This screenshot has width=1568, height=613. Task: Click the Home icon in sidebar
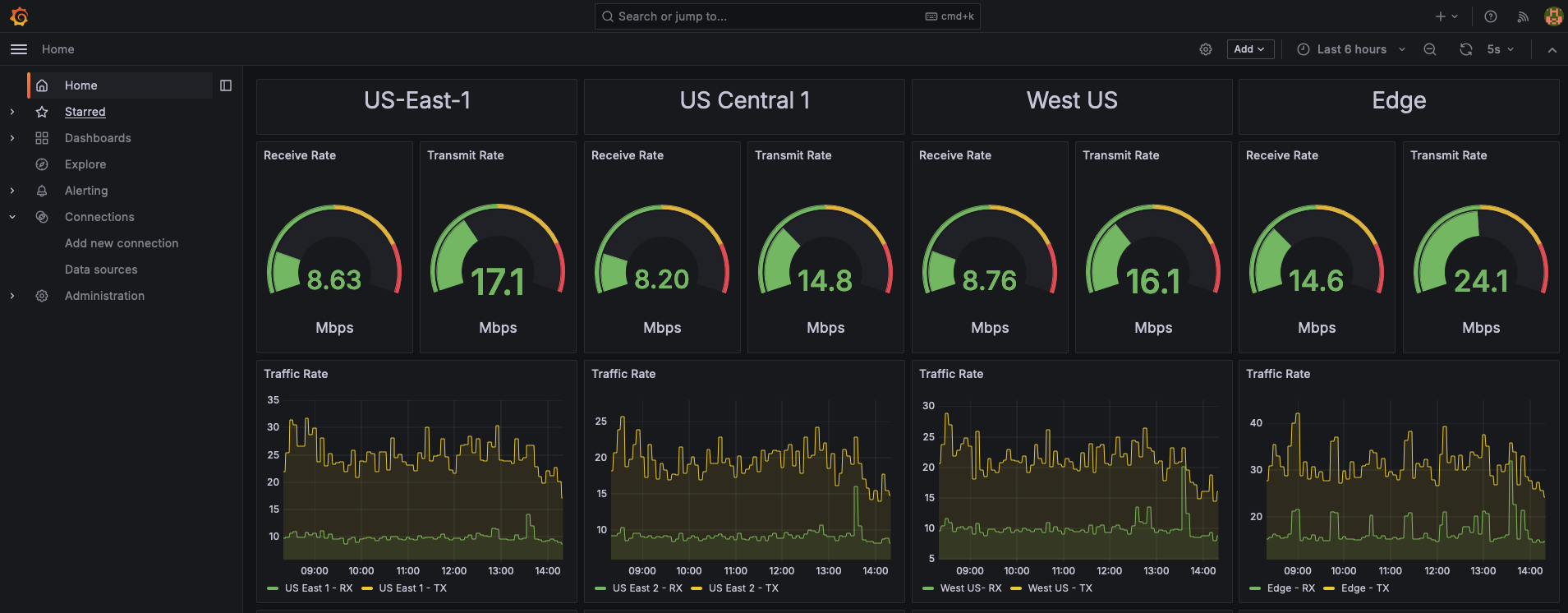(x=42, y=85)
